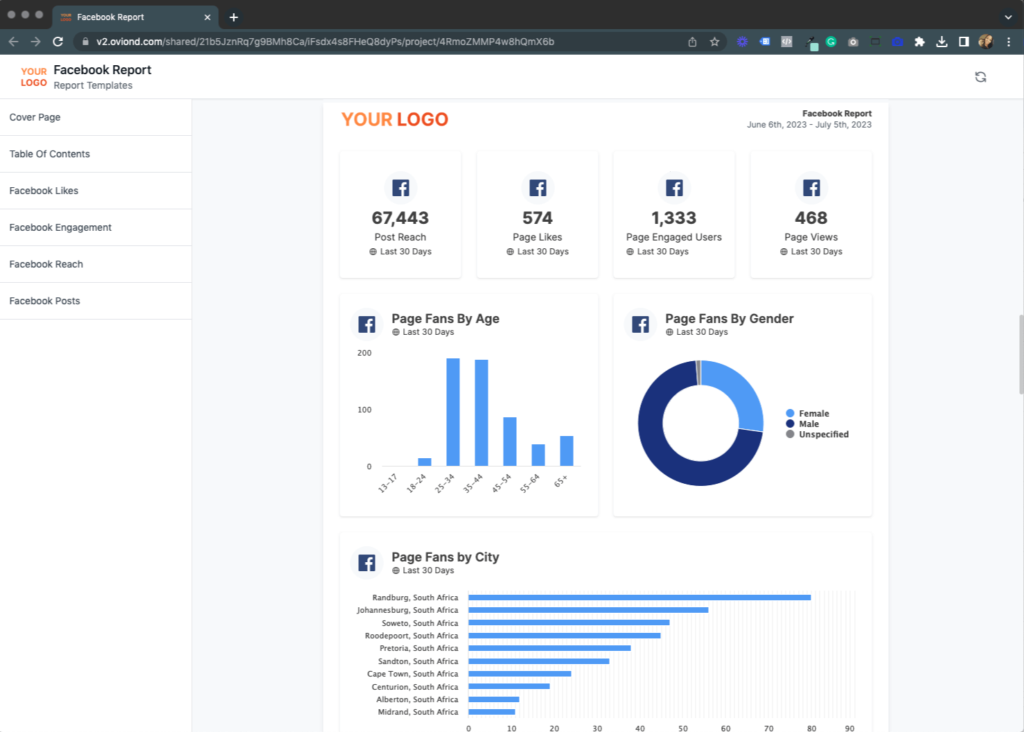1024x732 pixels.
Task: Click the Facebook icon beside Page Fans By Gender
Action: coord(641,324)
